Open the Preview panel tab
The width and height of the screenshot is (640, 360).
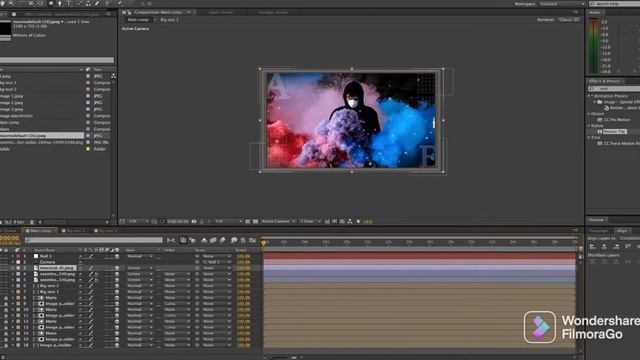[596, 220]
